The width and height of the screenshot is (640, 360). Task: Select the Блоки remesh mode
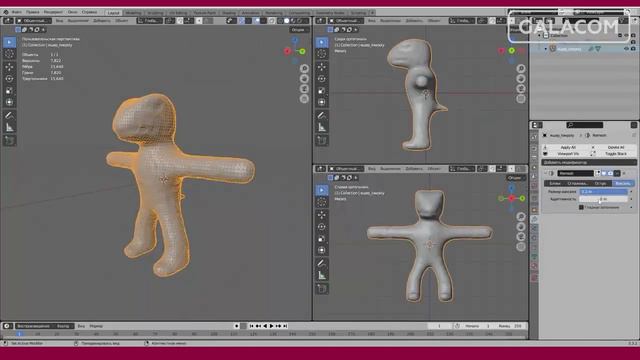[555, 183]
